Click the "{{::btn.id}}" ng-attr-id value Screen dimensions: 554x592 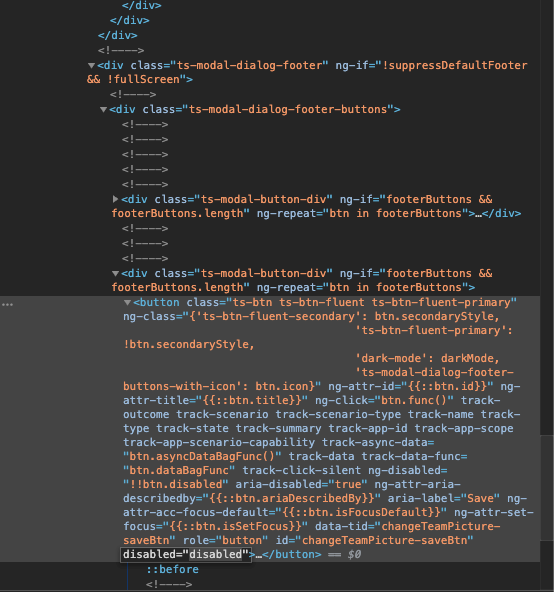coord(447,386)
